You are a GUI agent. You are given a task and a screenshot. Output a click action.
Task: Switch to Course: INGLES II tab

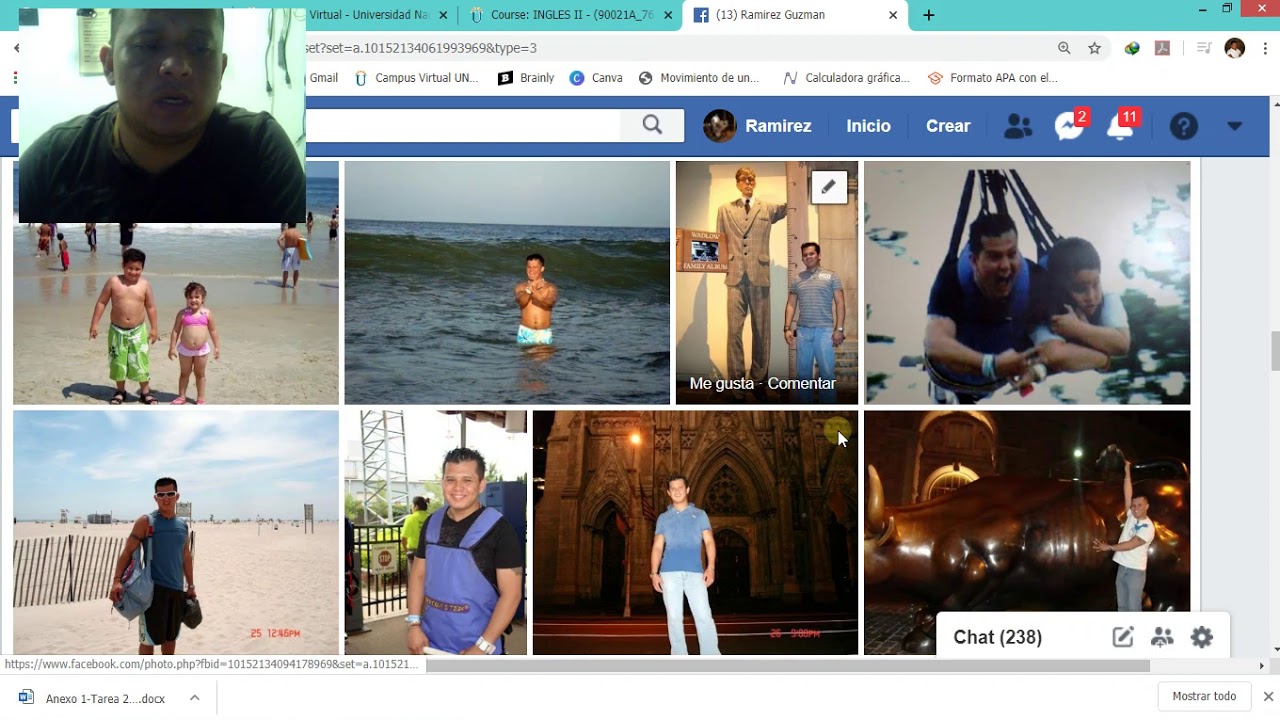point(571,15)
